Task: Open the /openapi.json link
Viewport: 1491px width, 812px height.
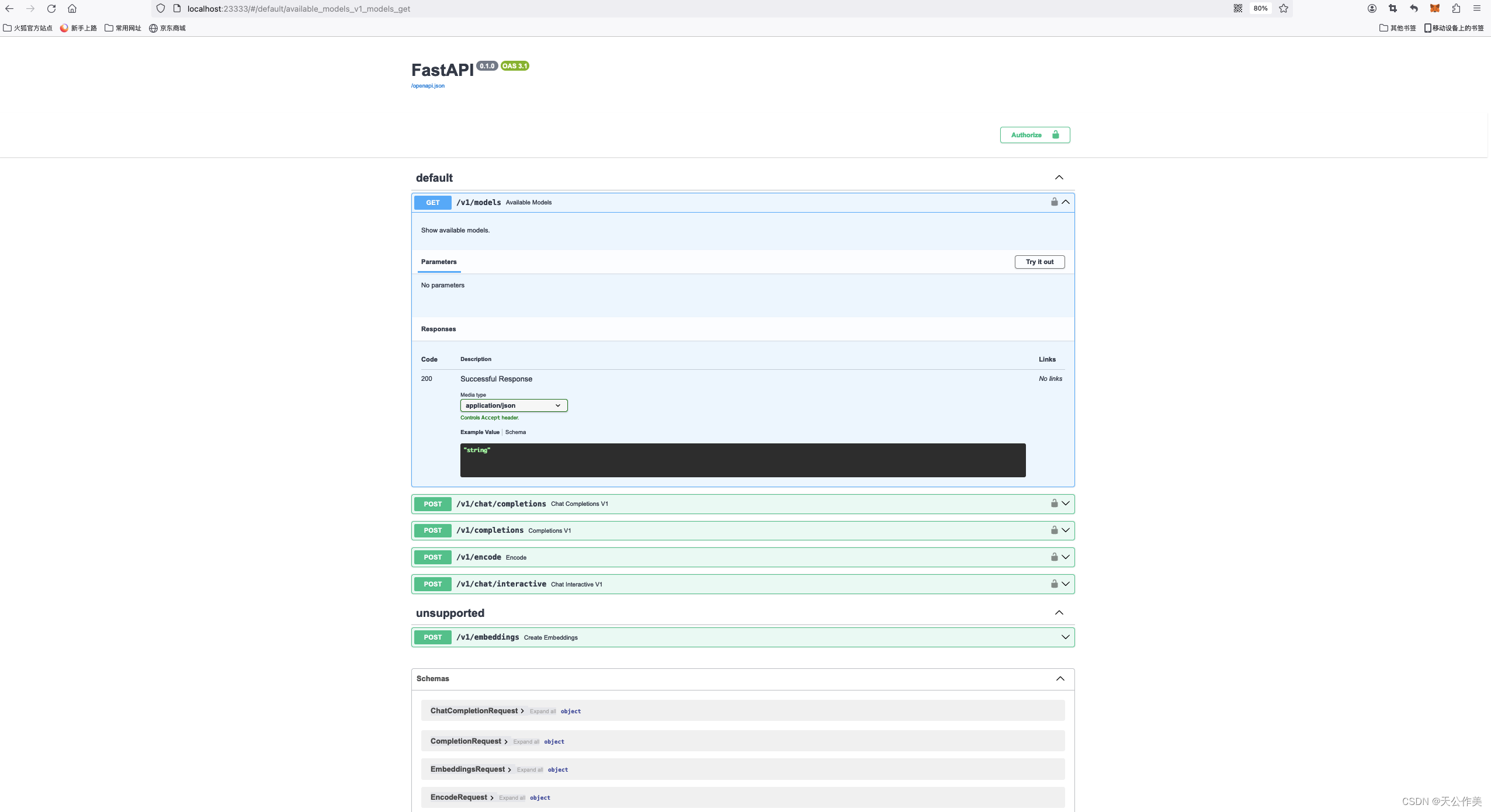Action: 428,86
